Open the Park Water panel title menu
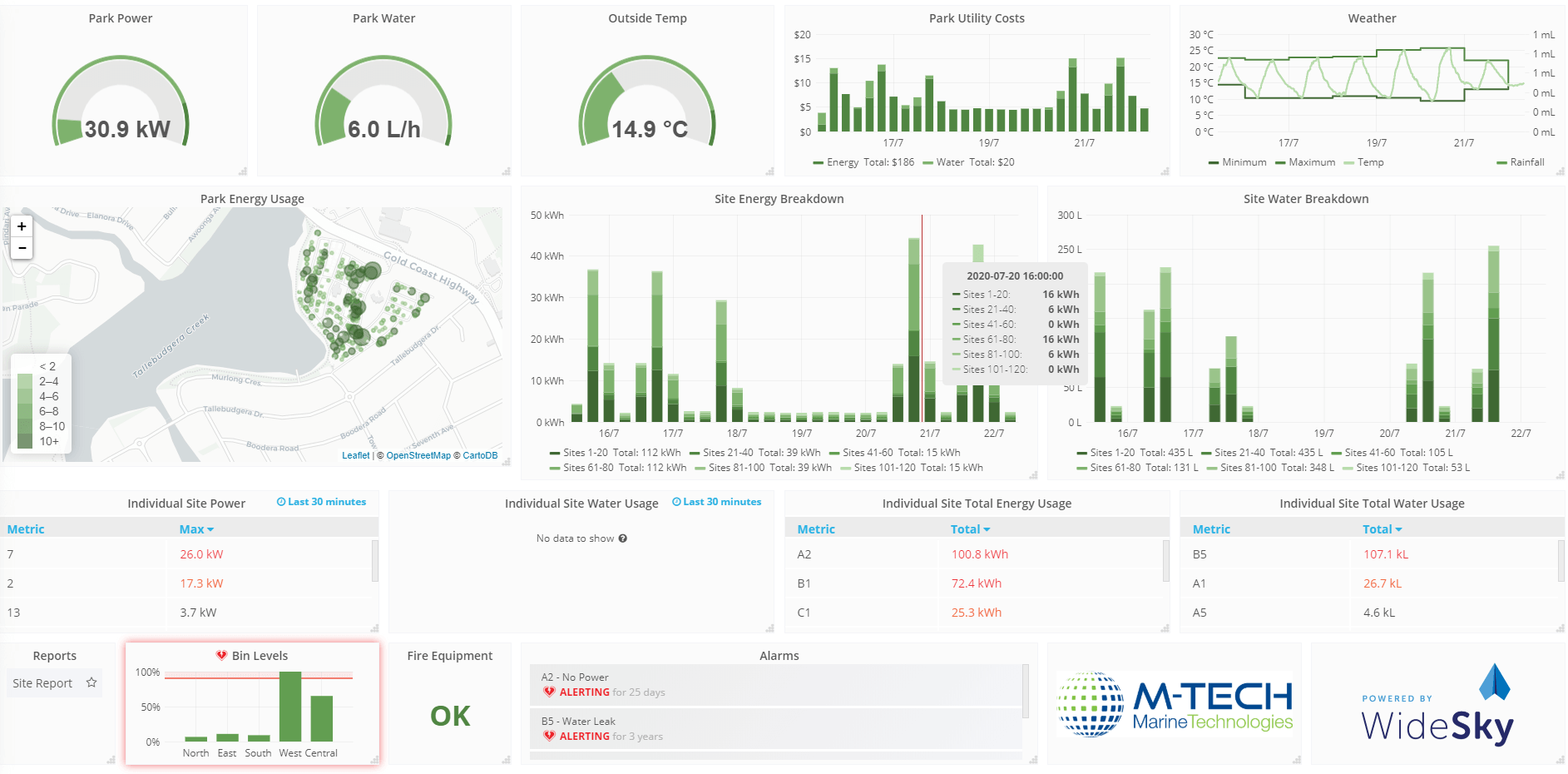This screenshot has width=1568, height=774. [383, 18]
